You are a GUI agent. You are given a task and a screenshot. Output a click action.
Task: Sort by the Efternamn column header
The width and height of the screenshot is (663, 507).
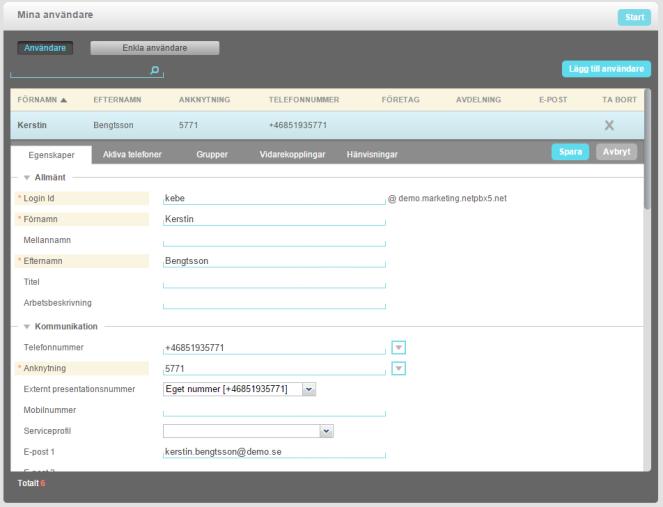click(117, 100)
